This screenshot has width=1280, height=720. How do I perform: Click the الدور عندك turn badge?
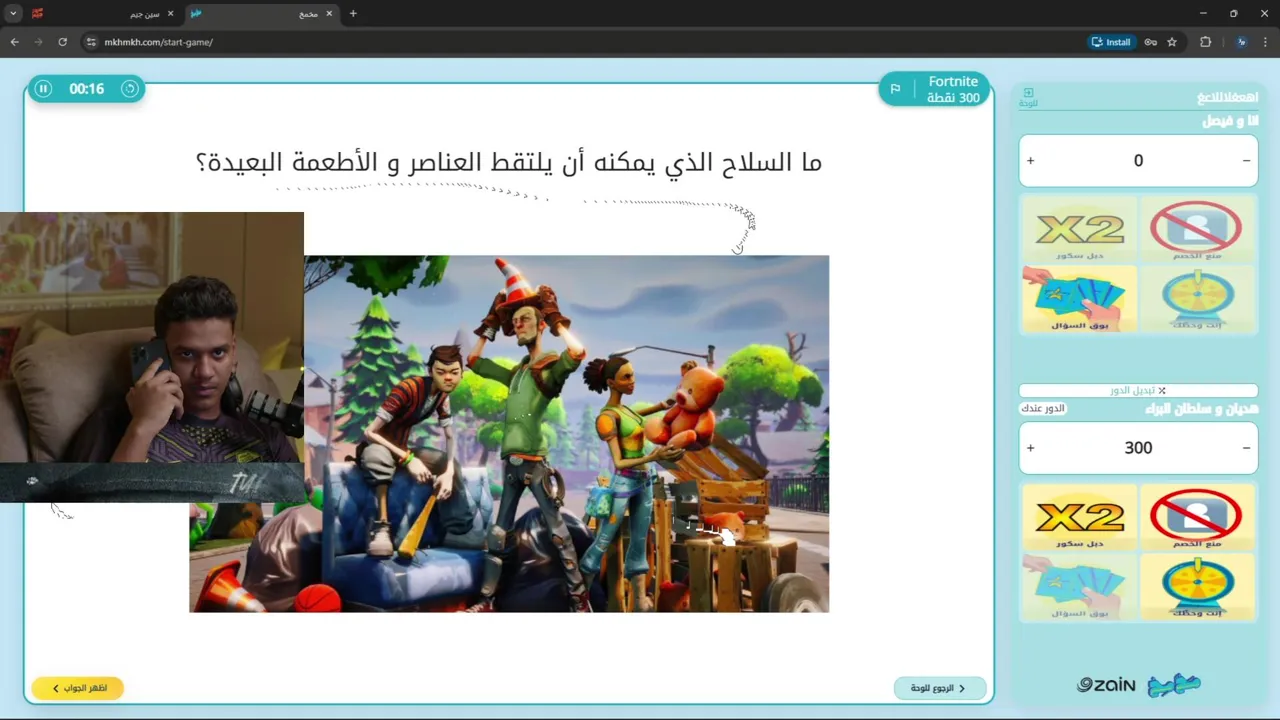point(1043,409)
